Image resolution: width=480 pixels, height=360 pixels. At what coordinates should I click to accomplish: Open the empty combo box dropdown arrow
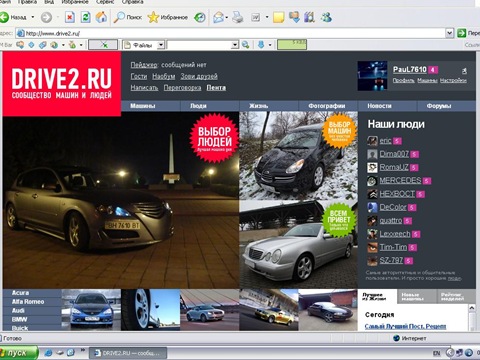(x=235, y=45)
